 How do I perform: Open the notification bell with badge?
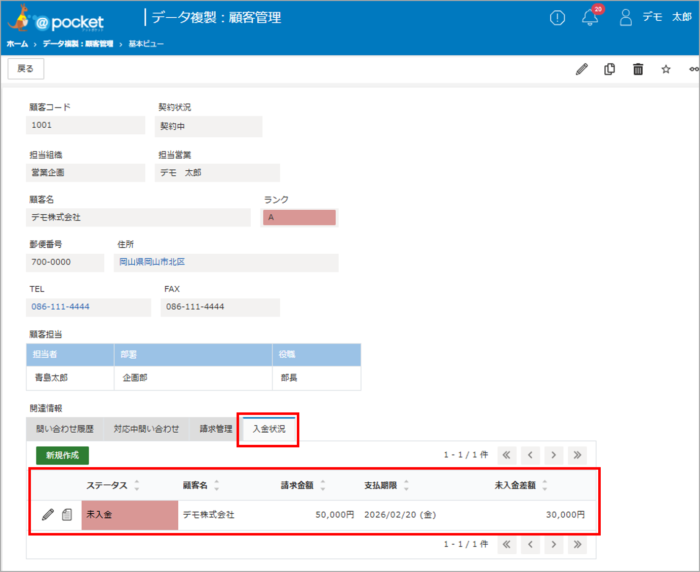tap(591, 17)
